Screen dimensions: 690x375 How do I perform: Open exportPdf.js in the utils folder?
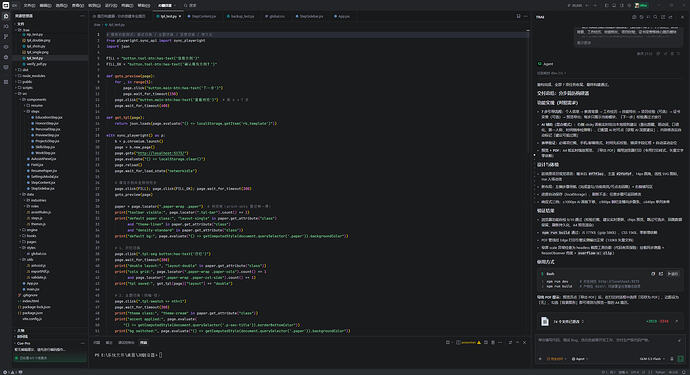pyautogui.click(x=39, y=272)
